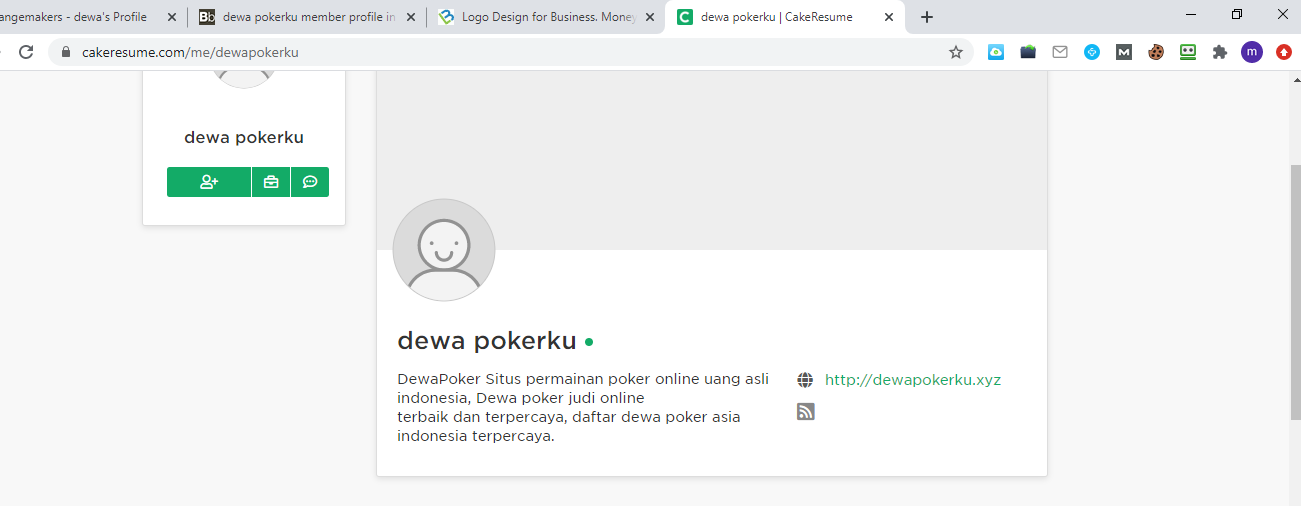Switch to dewa pokerku member profile tab
The image size is (1301, 506).
tap(308, 17)
